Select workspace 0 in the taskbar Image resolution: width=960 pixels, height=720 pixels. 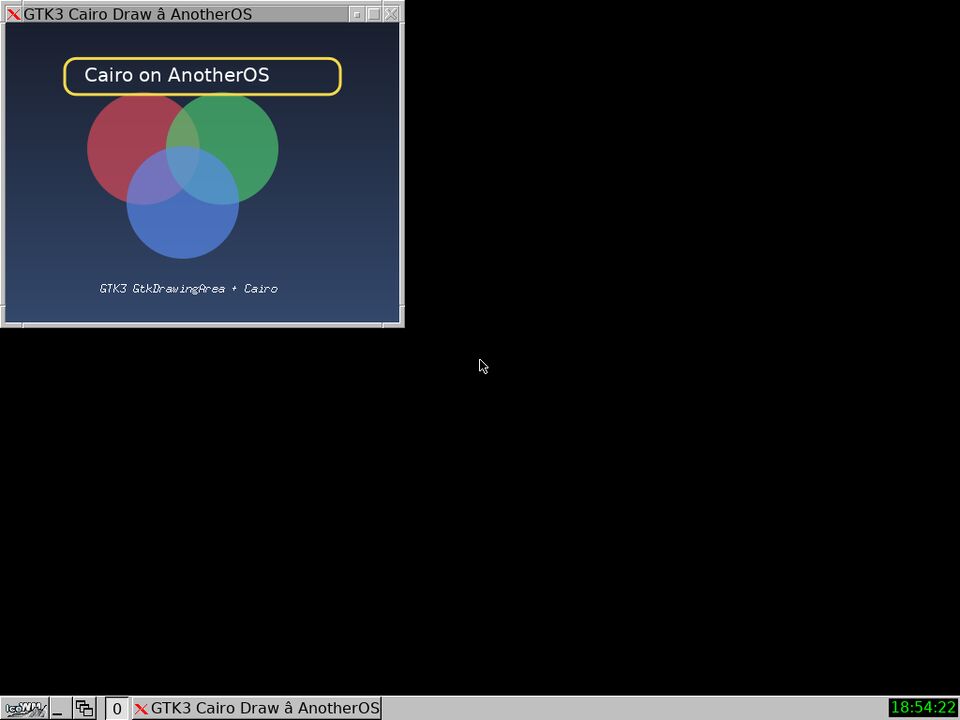[117, 709]
